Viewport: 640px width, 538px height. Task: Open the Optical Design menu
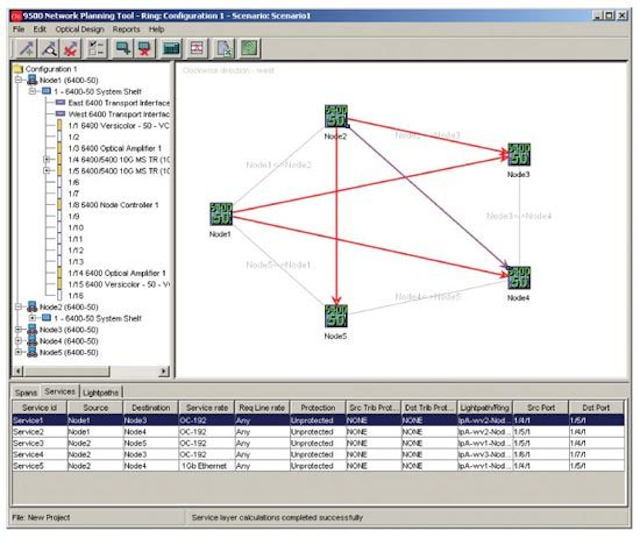point(80,29)
